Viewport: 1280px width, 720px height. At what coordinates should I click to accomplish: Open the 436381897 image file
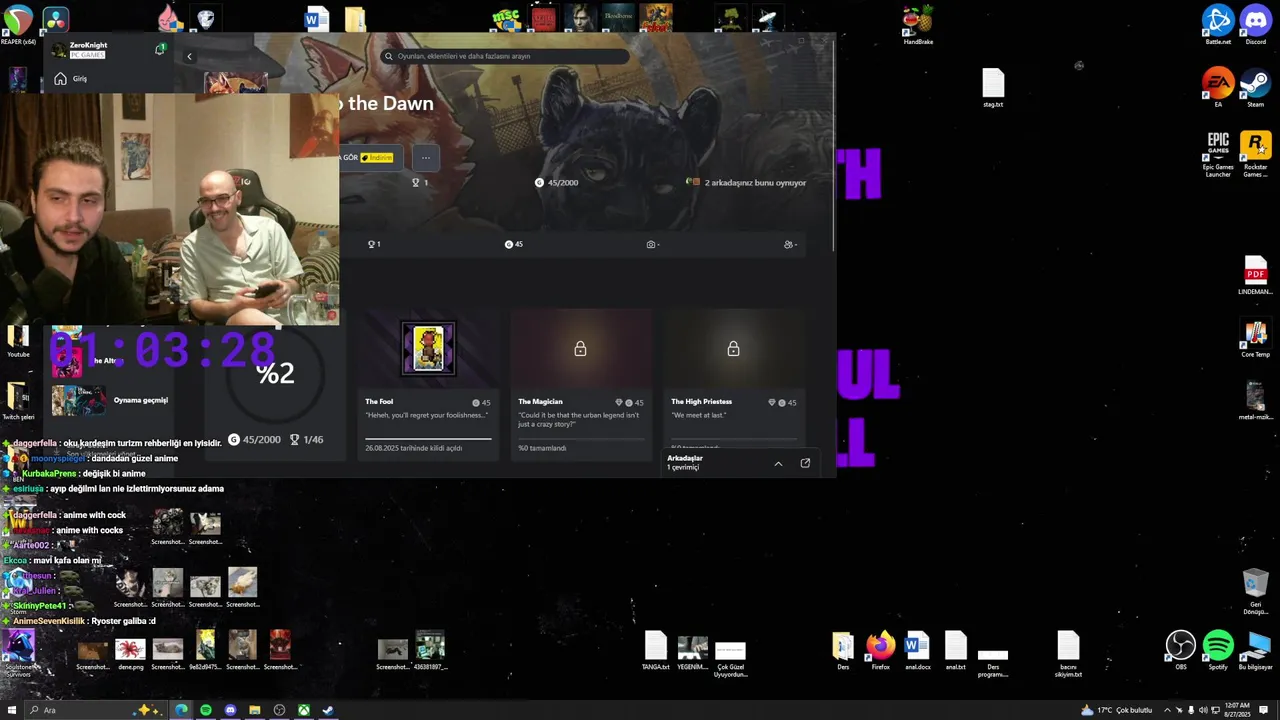(430, 650)
